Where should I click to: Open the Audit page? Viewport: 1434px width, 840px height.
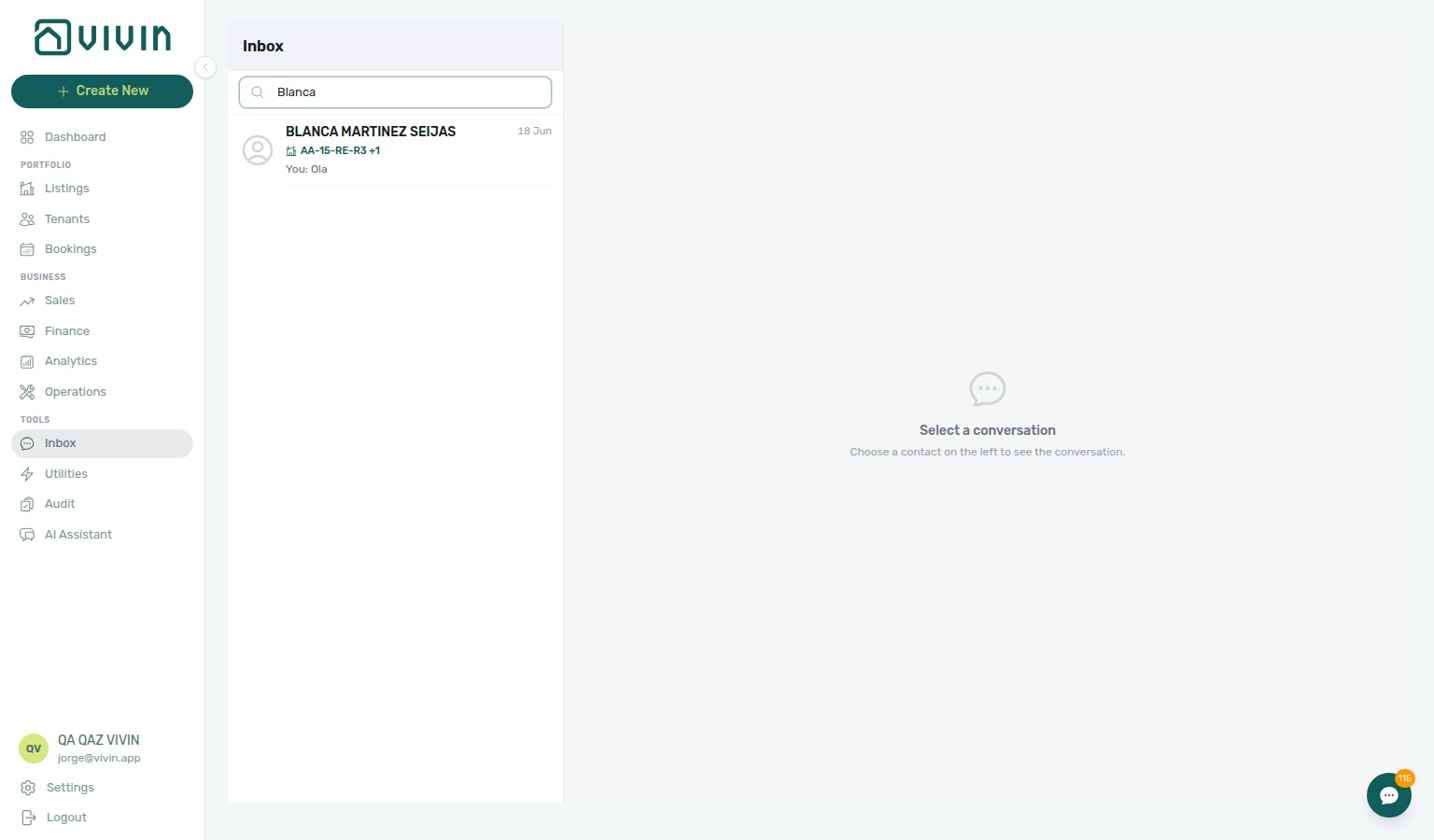click(102, 504)
